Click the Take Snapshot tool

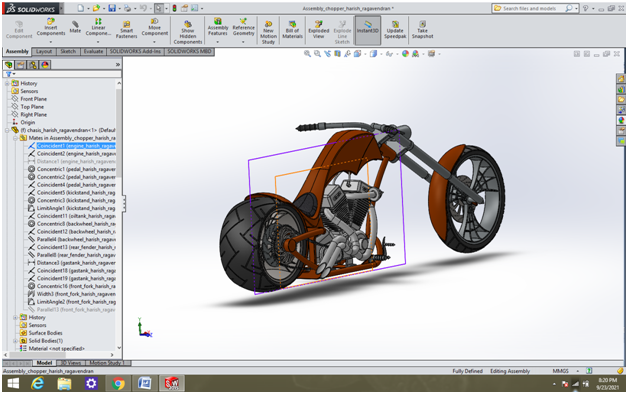[423, 30]
